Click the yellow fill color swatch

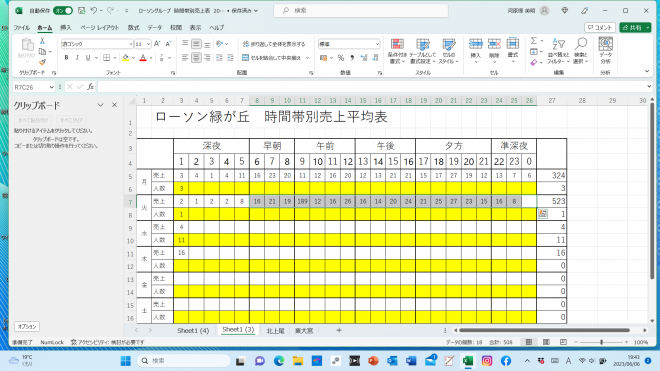coord(125,58)
